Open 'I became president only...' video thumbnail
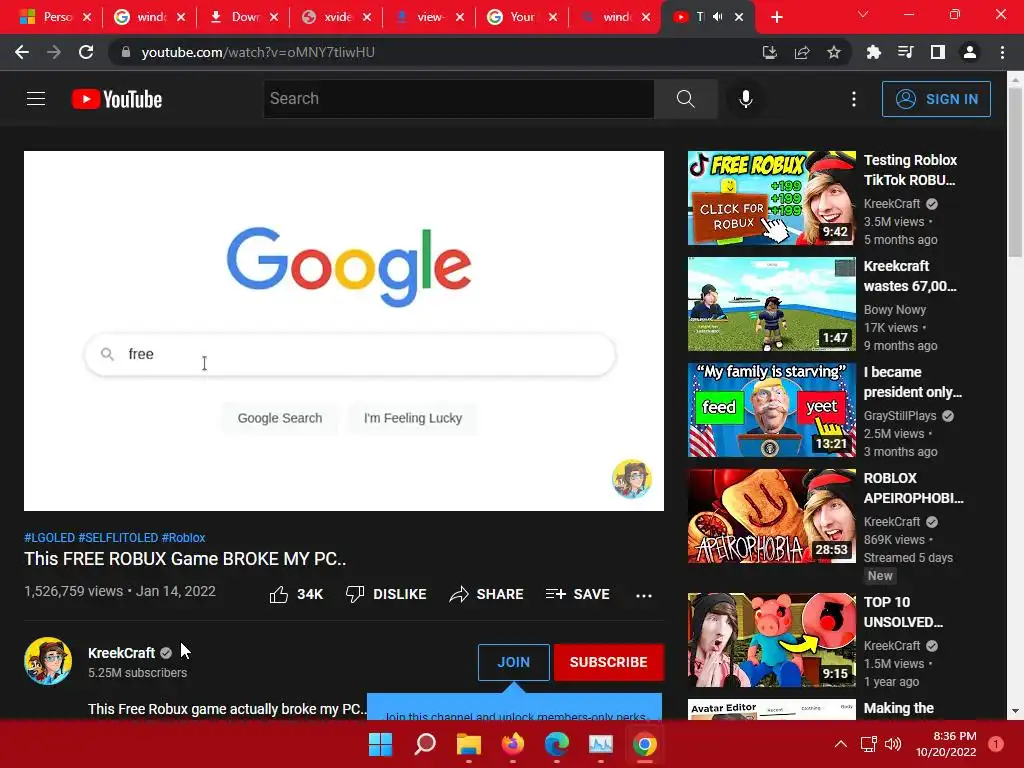Viewport: 1024px width, 768px height. pyautogui.click(x=771, y=410)
